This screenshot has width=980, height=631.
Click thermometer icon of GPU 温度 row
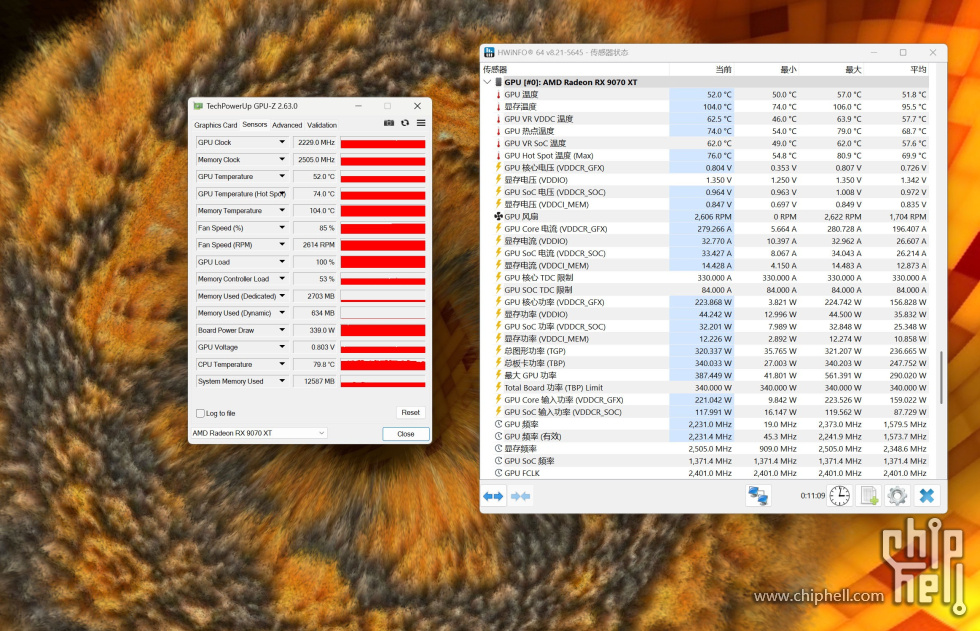tap(498, 95)
